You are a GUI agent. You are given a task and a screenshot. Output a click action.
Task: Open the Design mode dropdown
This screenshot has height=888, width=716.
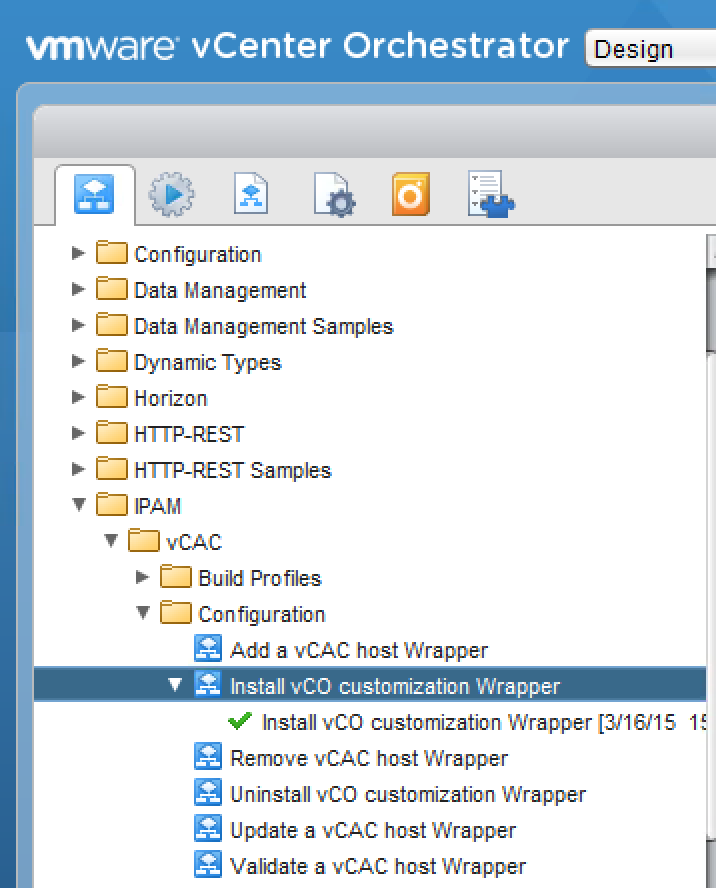pos(650,49)
